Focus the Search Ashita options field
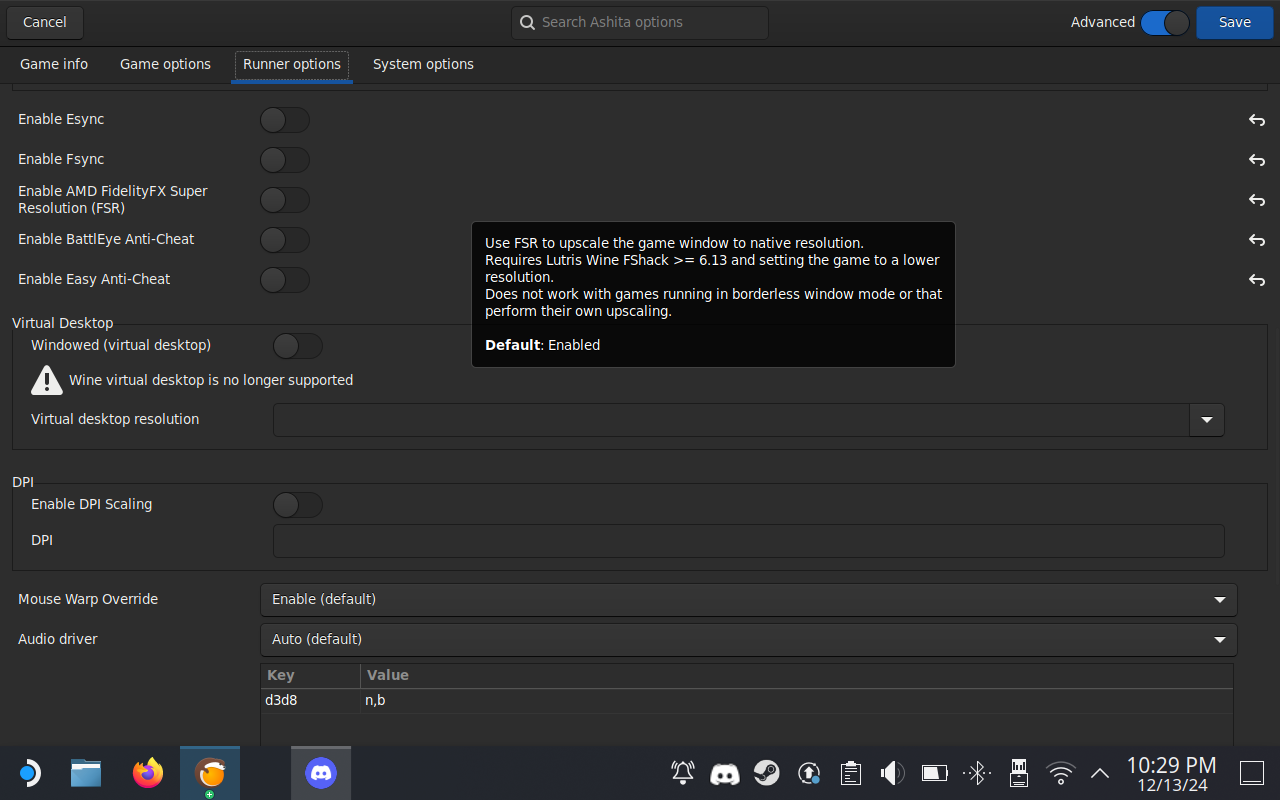 640,22
